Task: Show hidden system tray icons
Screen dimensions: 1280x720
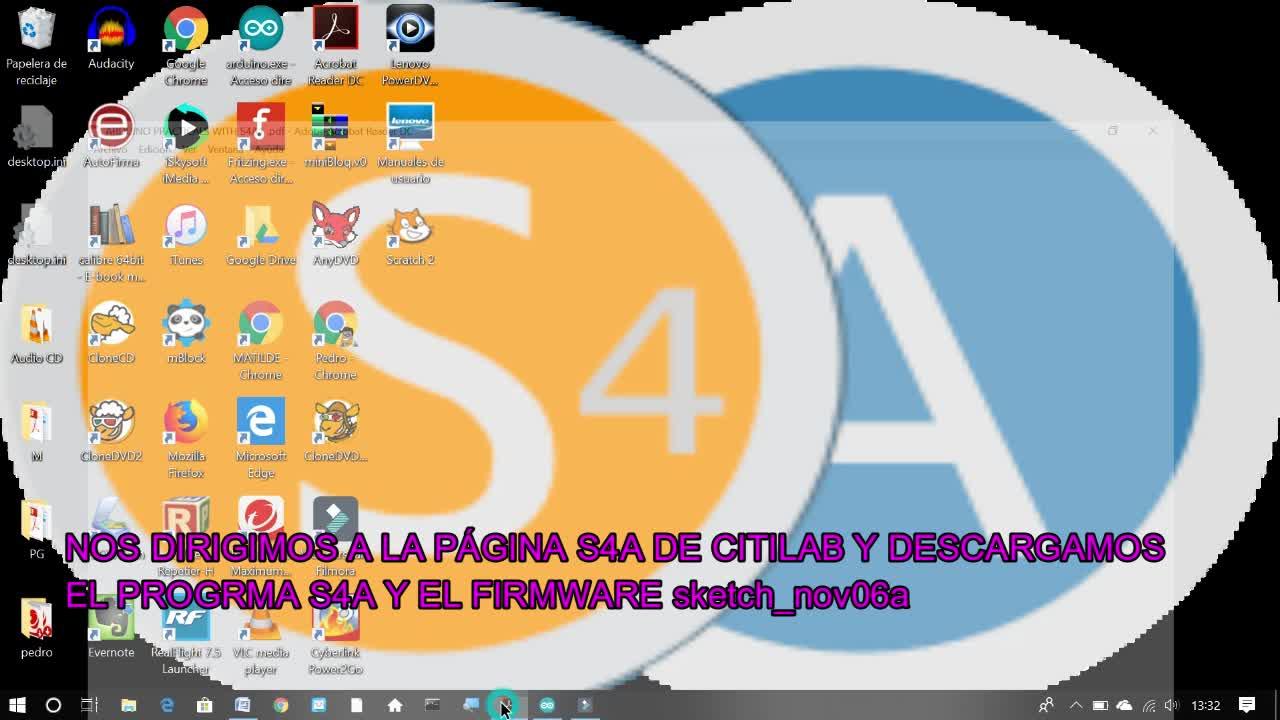Action: (1076, 705)
